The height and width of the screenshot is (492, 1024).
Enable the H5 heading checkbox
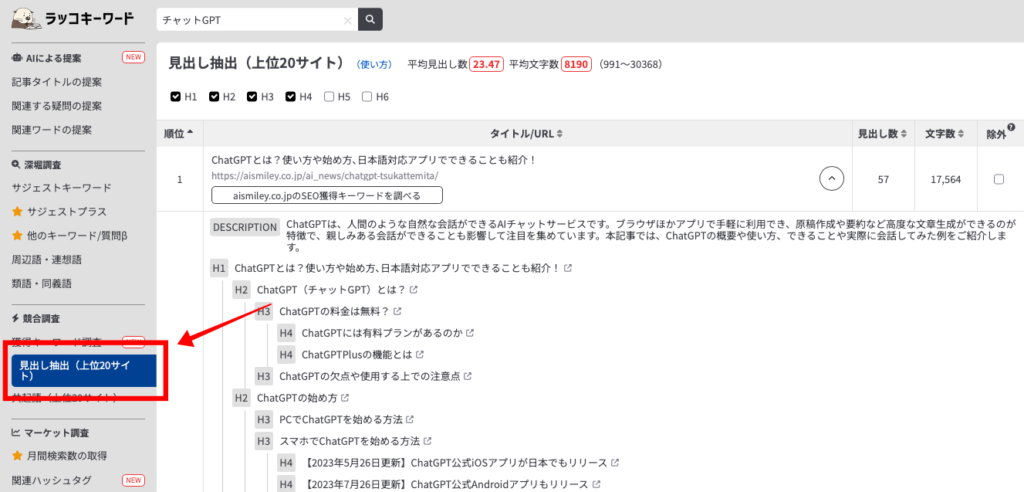(329, 97)
